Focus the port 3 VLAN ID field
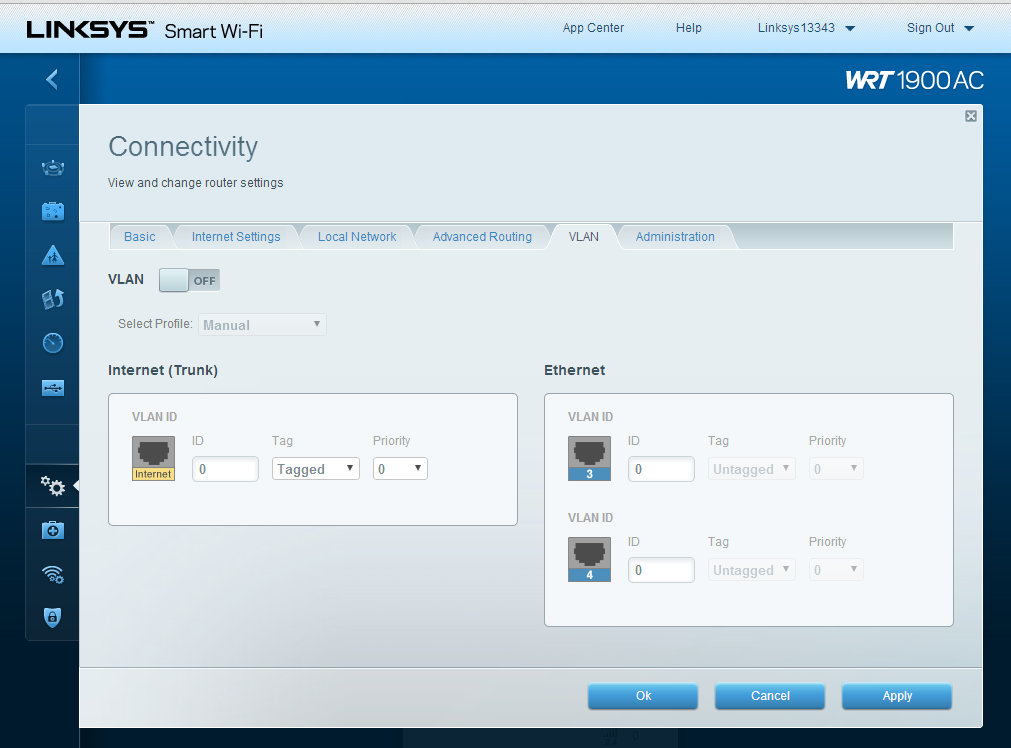Viewport: 1011px width, 748px height. click(661, 469)
